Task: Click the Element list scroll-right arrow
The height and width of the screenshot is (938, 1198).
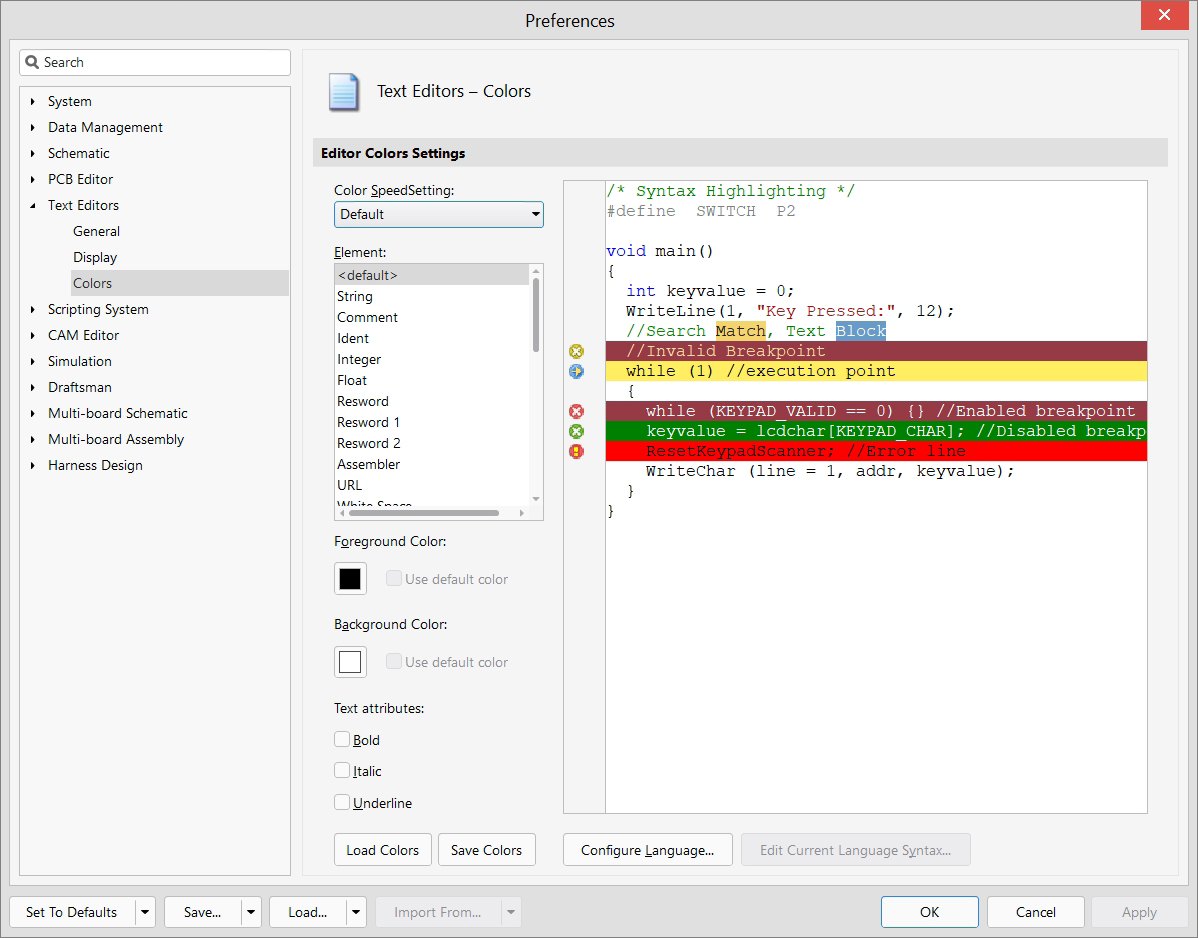Action: (x=522, y=513)
